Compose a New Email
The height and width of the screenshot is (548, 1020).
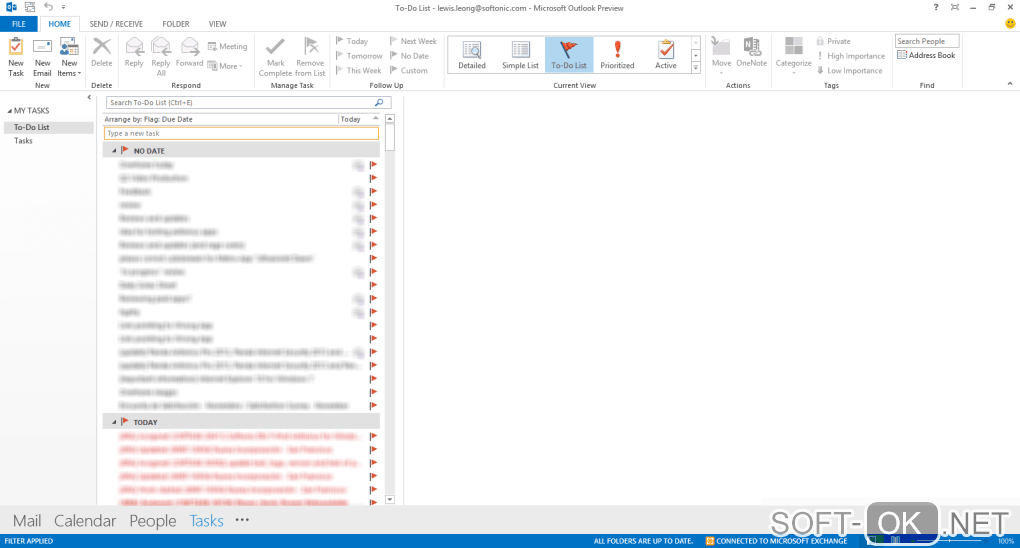coord(42,57)
